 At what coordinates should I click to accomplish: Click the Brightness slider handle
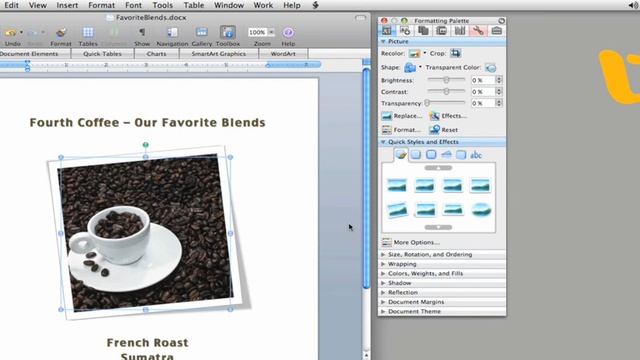pos(446,80)
